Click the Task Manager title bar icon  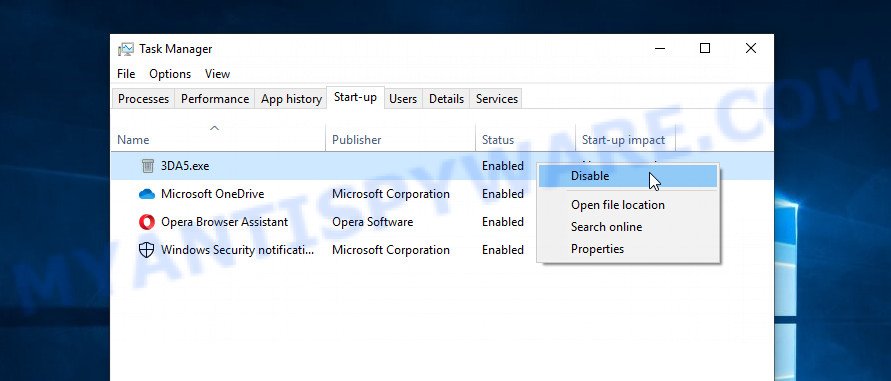126,49
